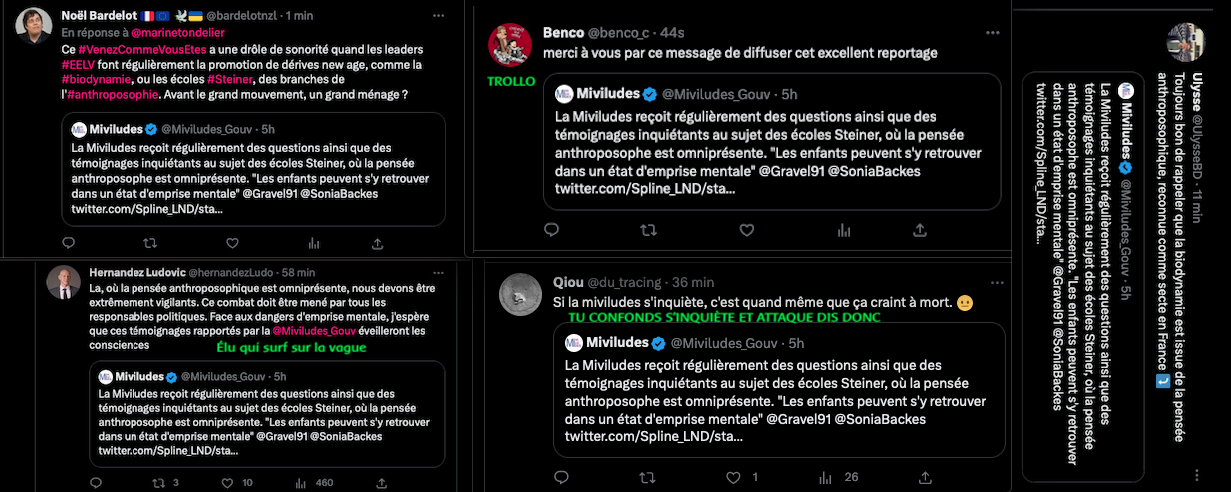The height and width of the screenshot is (492, 1231).
Task: Like Benco's tweet
Action: pos(742,229)
